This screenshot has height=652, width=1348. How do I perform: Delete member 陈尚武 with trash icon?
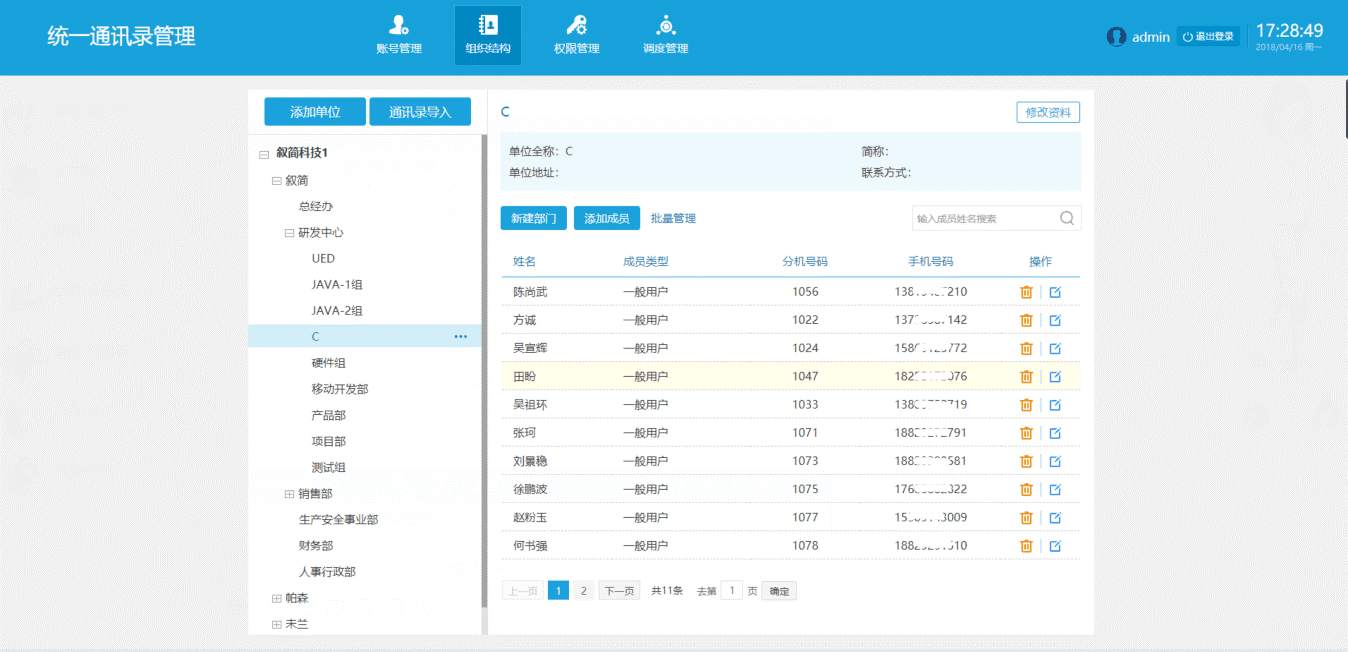tap(1026, 292)
